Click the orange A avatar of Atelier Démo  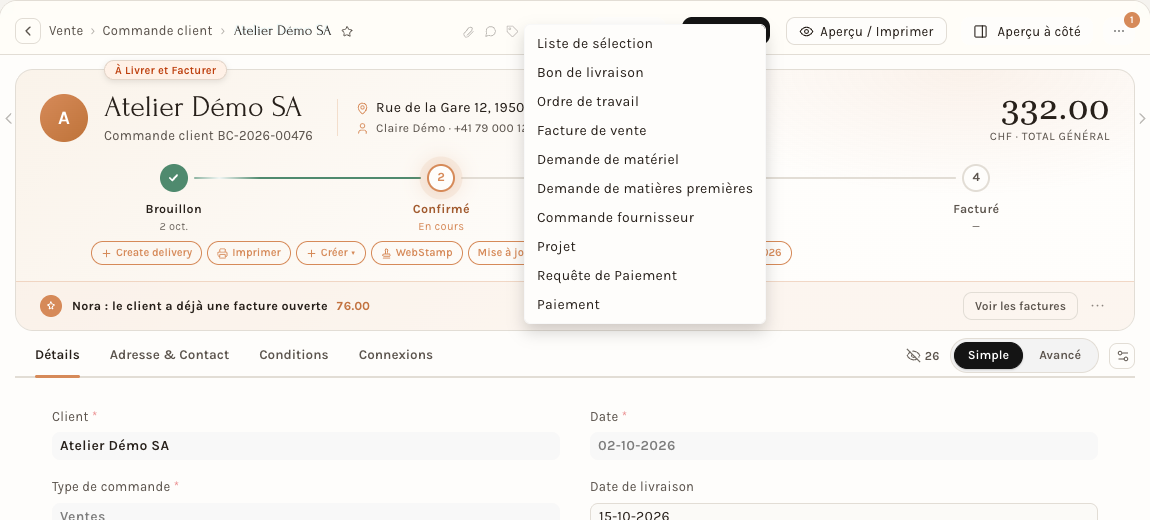pyautogui.click(x=64, y=118)
